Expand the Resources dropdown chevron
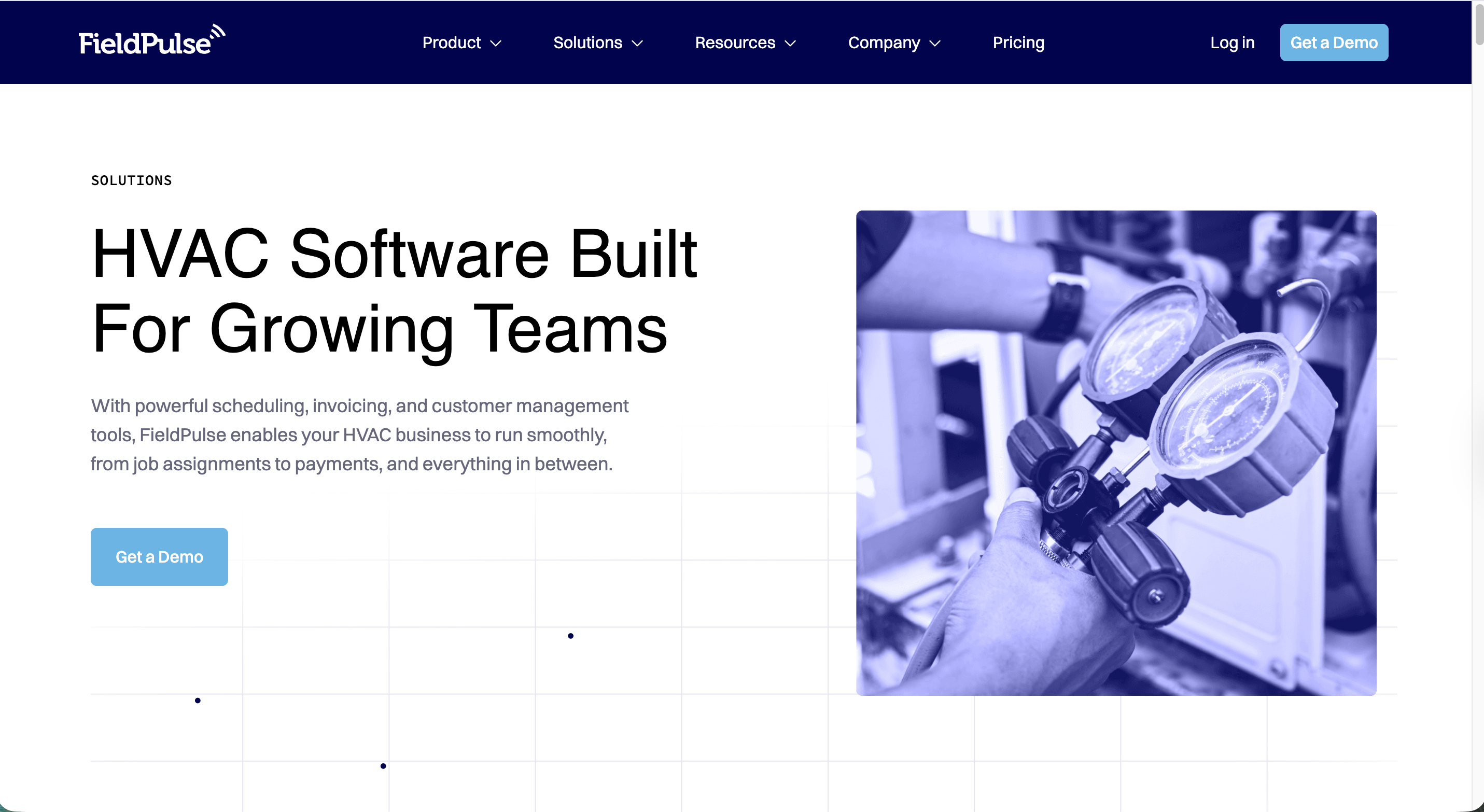The height and width of the screenshot is (812, 1484). pos(790,43)
